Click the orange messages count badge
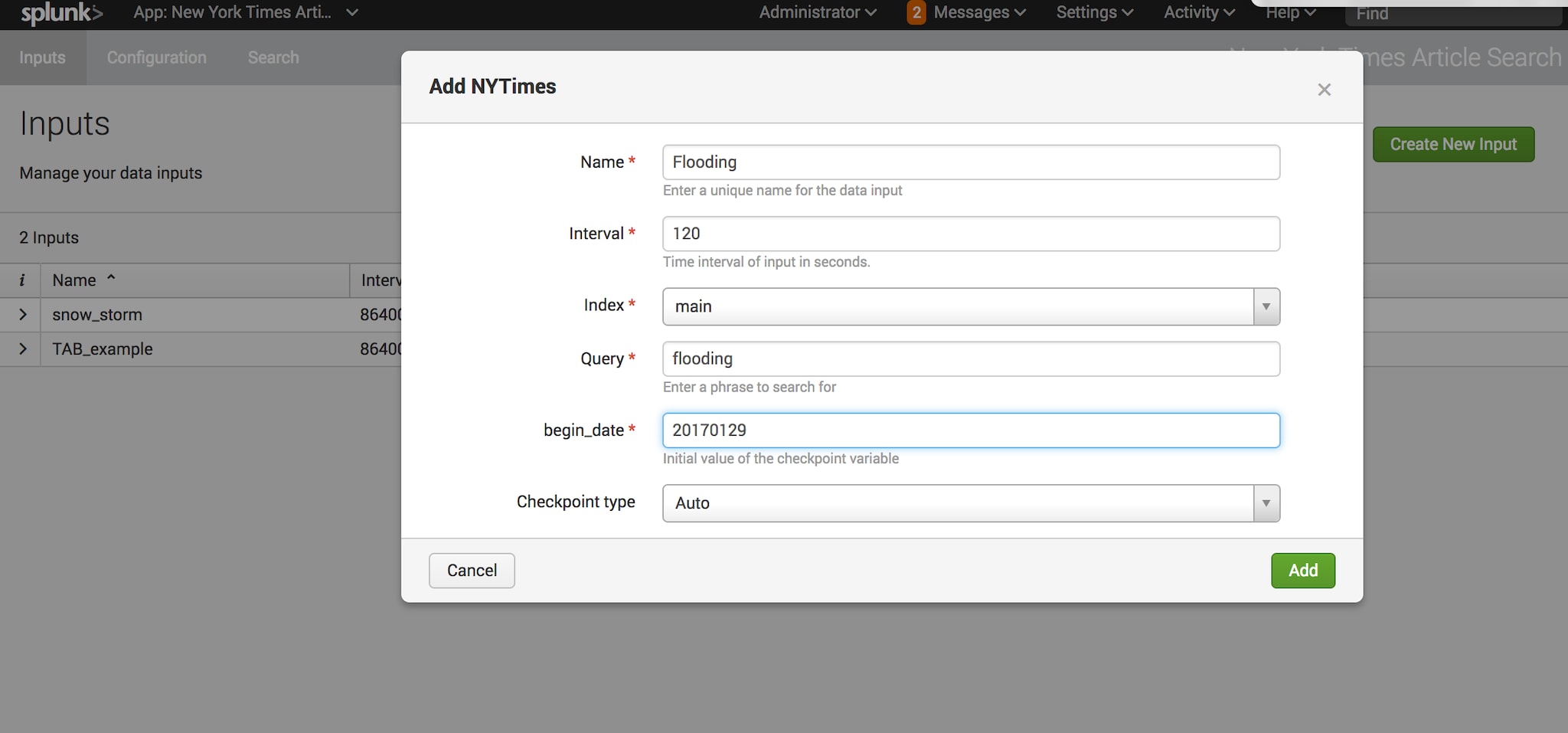Screen dimensions: 1568x733 tap(916, 12)
